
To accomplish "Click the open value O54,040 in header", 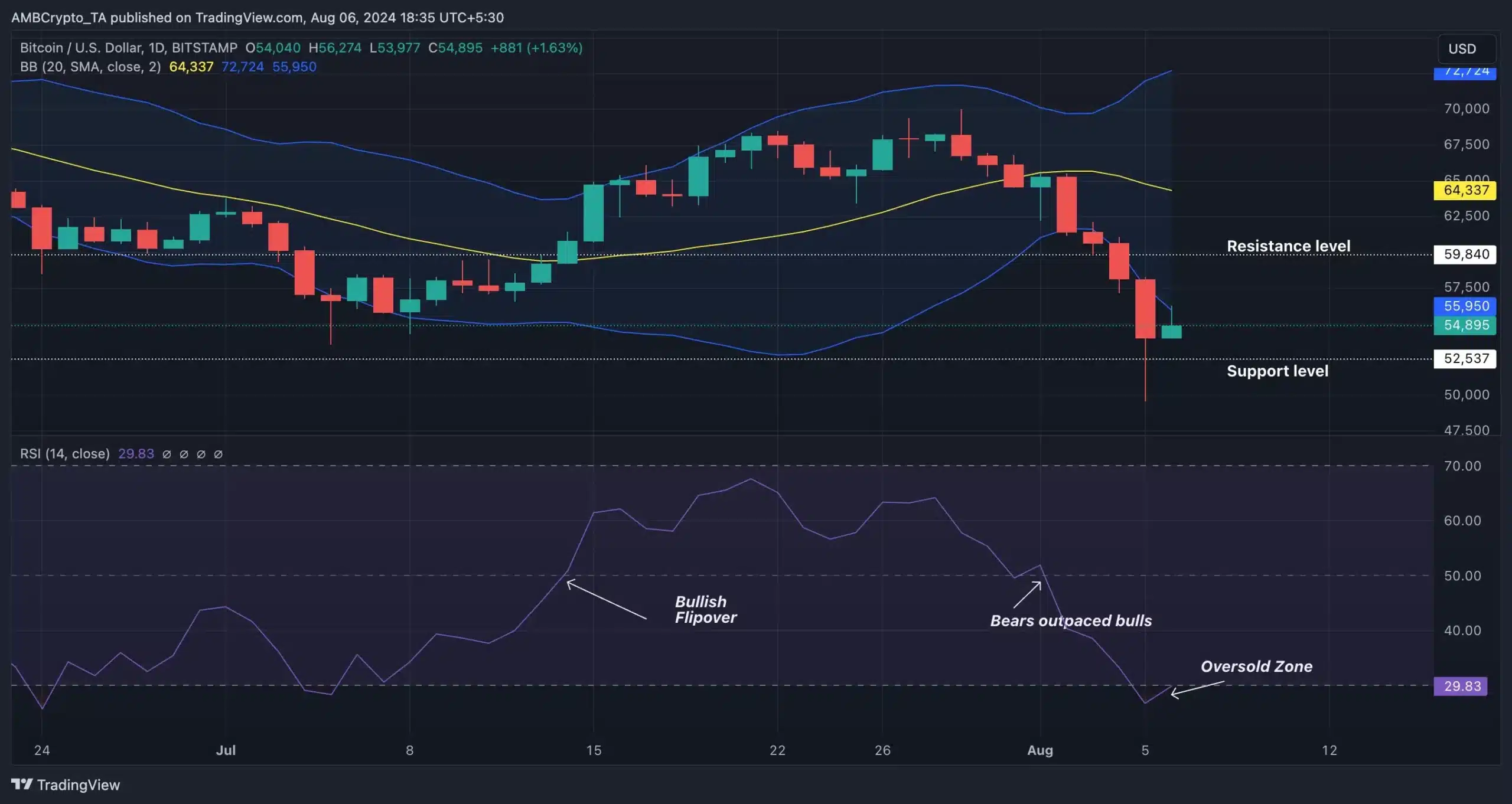I will coord(273,48).
